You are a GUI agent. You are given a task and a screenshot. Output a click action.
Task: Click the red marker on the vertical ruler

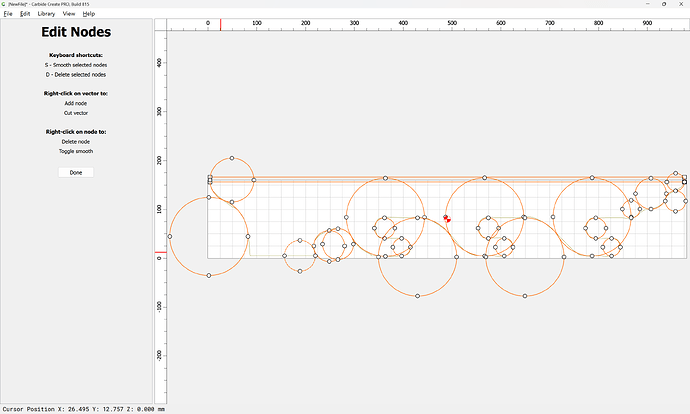tap(160, 252)
